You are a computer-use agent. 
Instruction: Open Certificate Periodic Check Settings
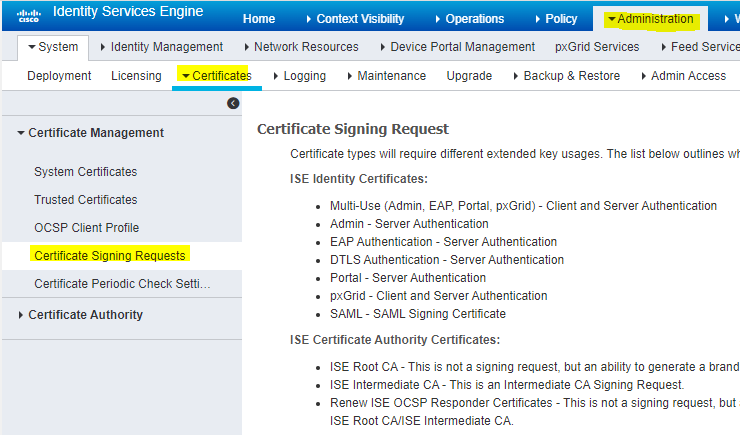[x=122, y=284]
